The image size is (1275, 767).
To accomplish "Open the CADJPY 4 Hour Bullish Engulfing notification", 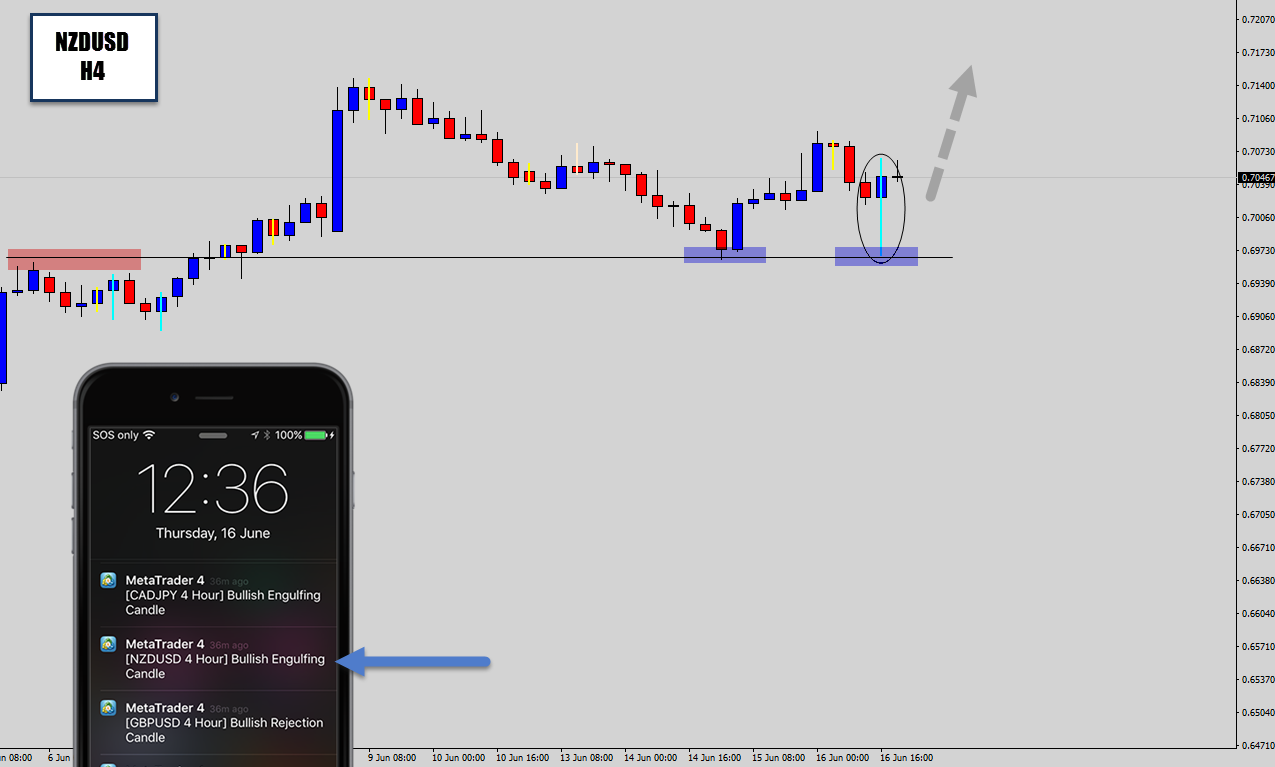I will click(x=213, y=594).
